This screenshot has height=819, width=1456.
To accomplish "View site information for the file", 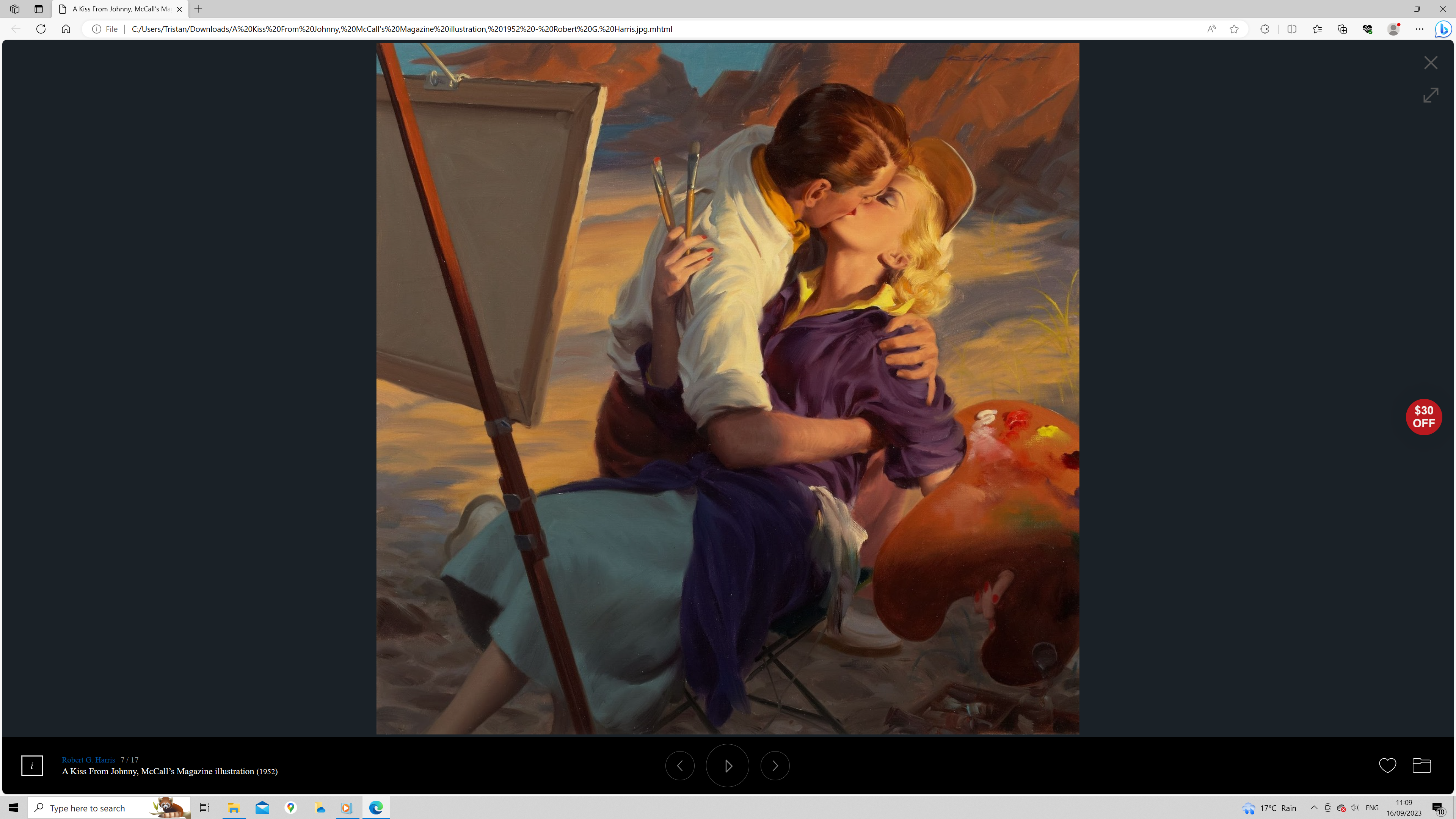I will [x=105, y=29].
